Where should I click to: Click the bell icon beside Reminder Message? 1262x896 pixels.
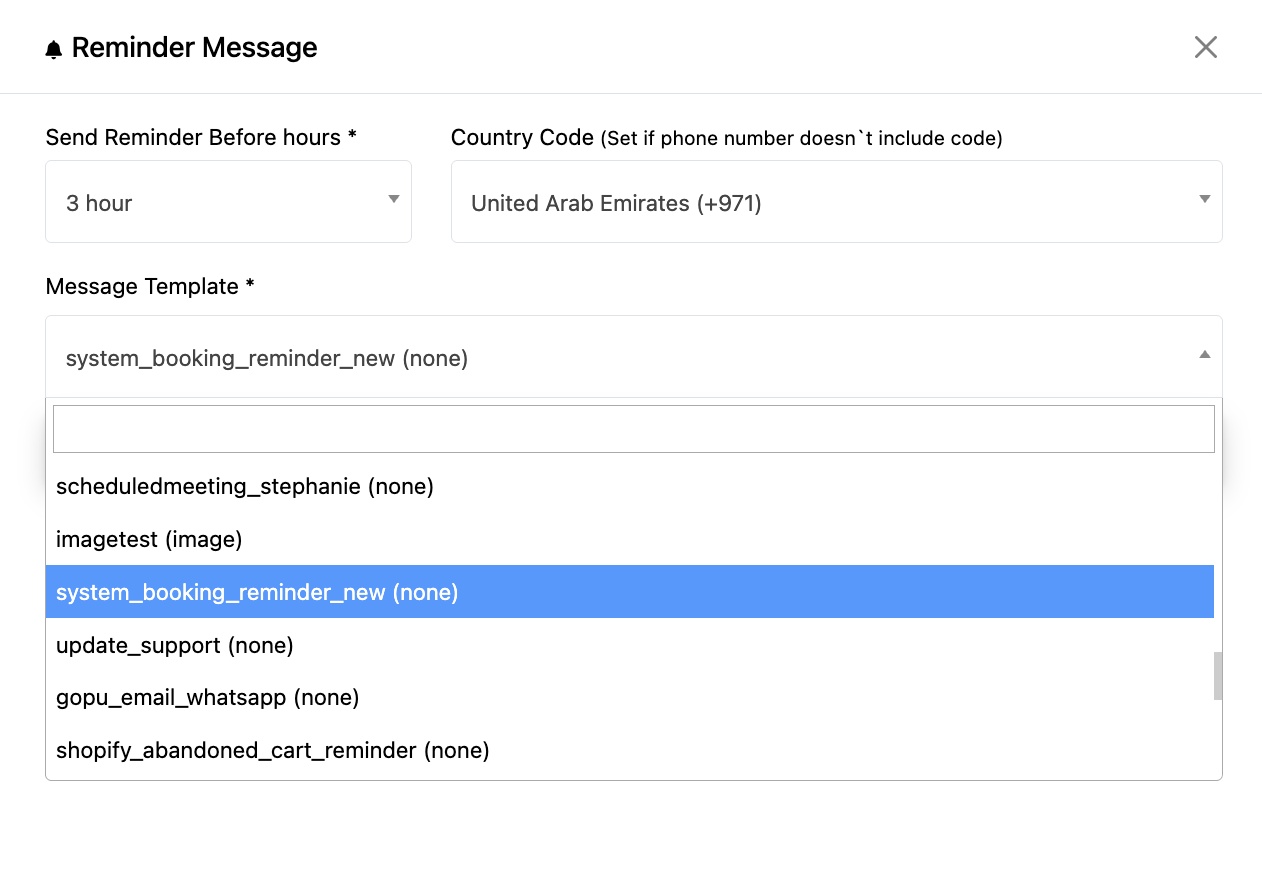54,49
